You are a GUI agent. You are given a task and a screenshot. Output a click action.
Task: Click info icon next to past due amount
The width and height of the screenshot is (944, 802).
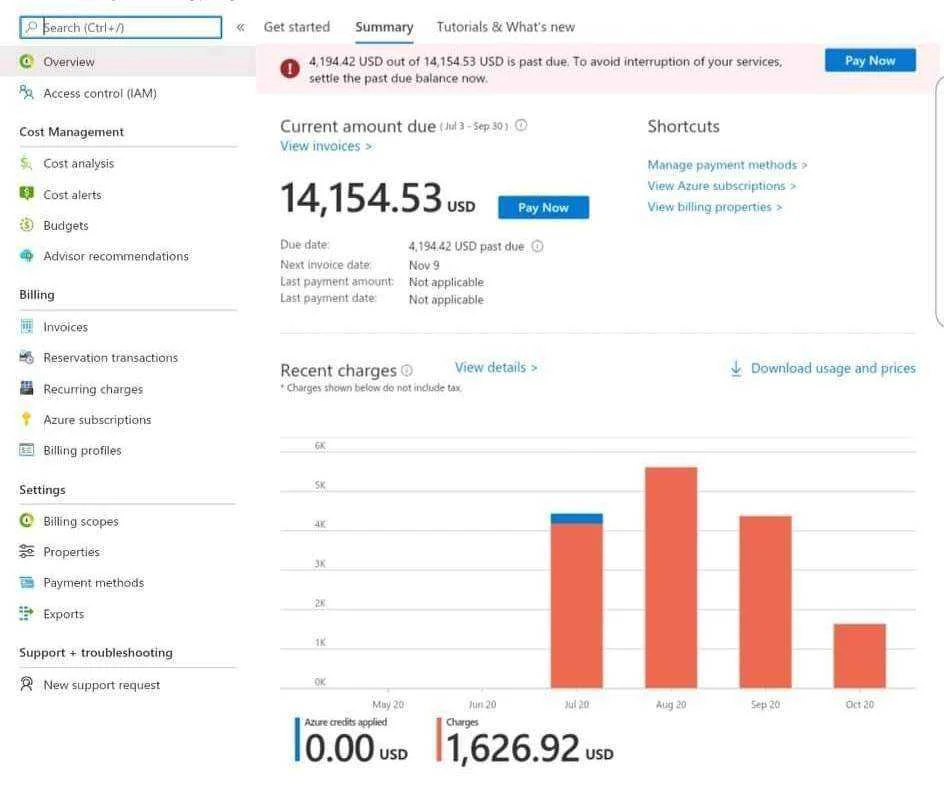pyautogui.click(x=538, y=246)
